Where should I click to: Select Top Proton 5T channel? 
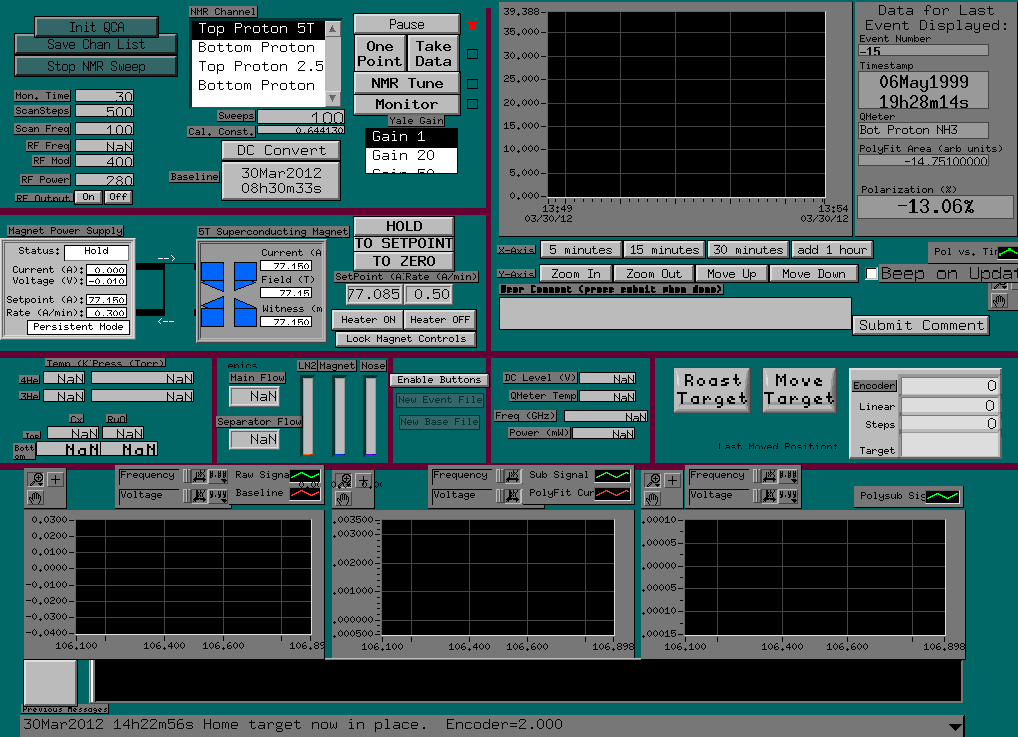click(x=258, y=29)
